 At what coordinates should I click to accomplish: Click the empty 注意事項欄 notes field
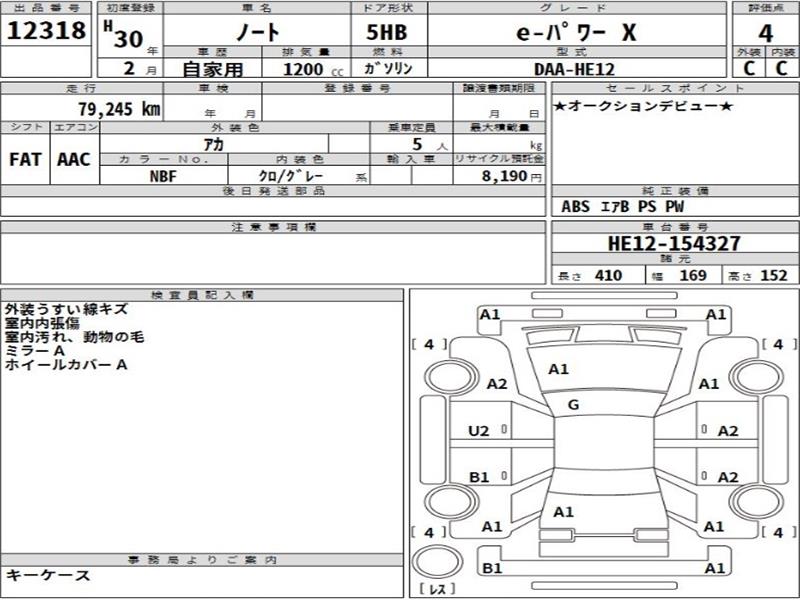tap(273, 258)
